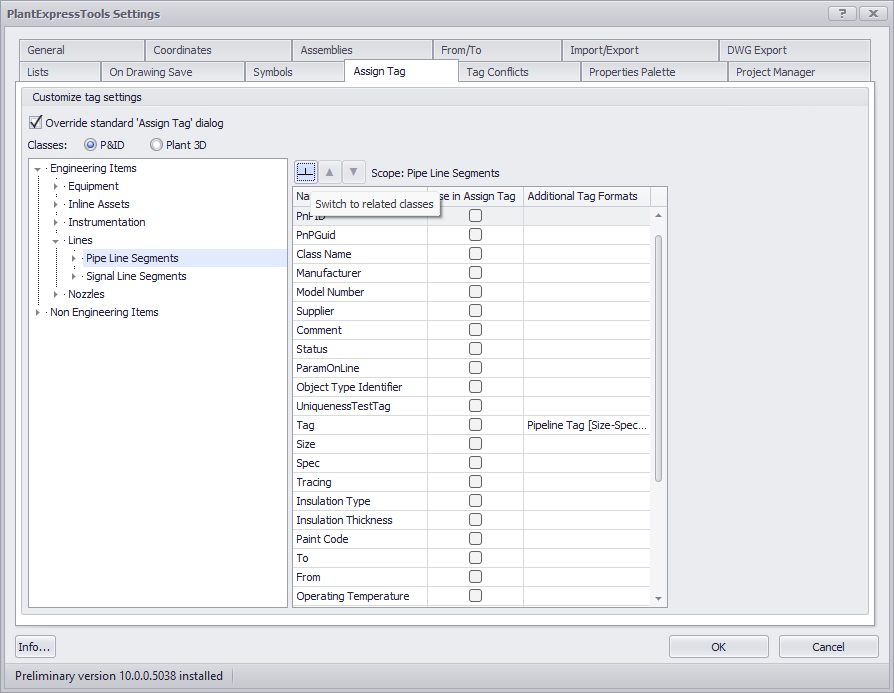
Task: Open the Lists tab
Action: [x=60, y=72]
